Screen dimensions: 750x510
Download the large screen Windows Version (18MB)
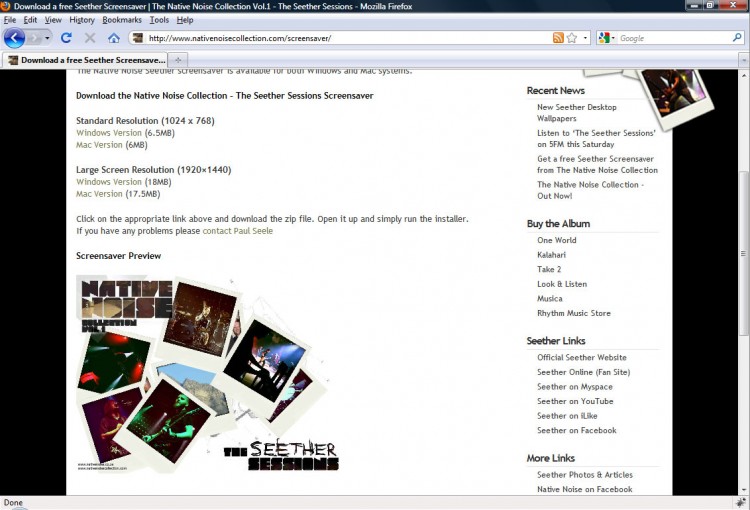tap(109, 182)
